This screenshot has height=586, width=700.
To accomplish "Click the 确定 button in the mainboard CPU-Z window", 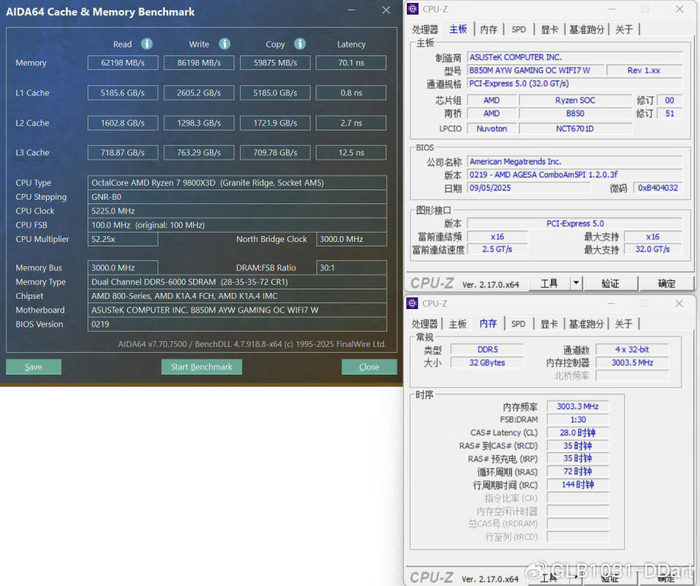I will click(666, 284).
